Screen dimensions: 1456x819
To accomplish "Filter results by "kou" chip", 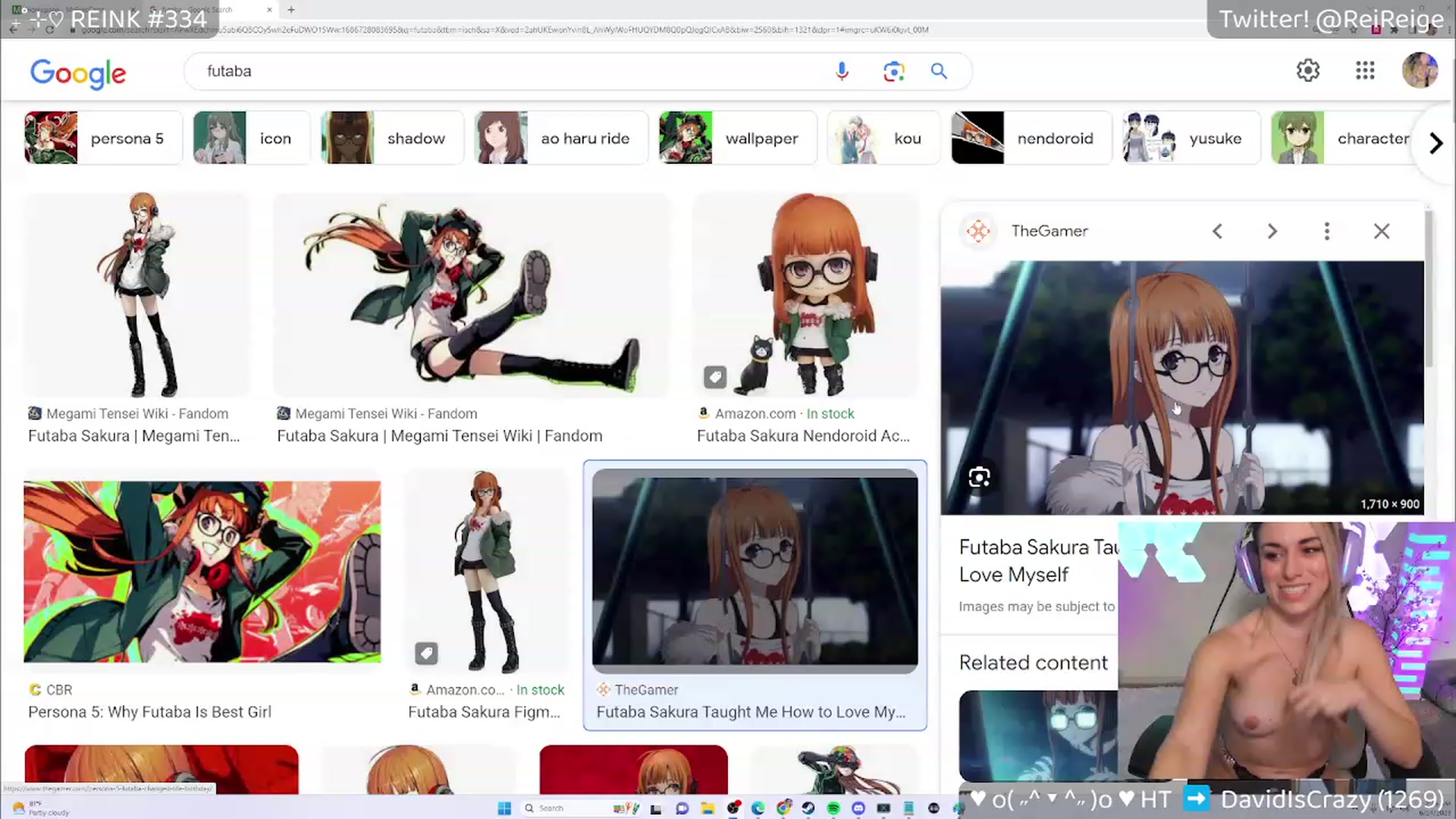I will click(x=883, y=138).
